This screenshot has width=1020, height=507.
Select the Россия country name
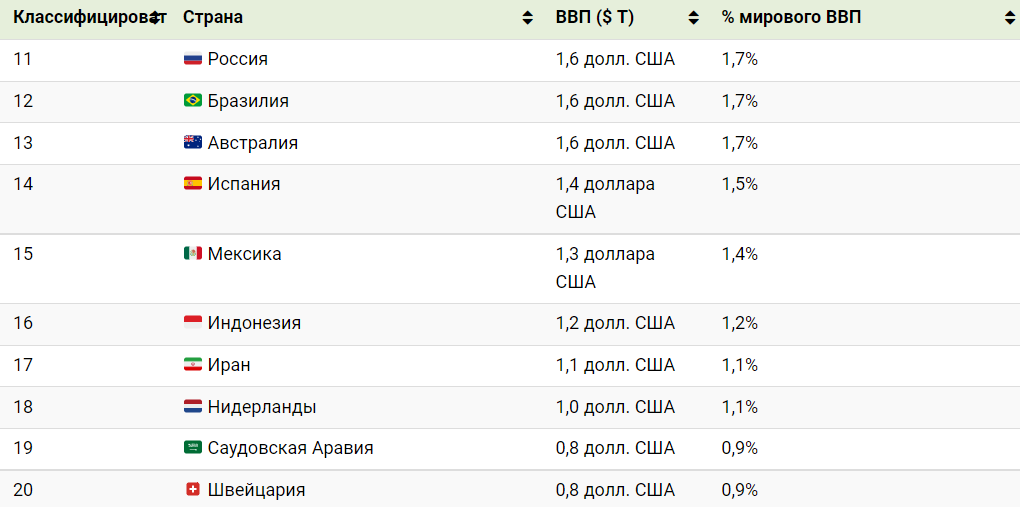point(238,59)
